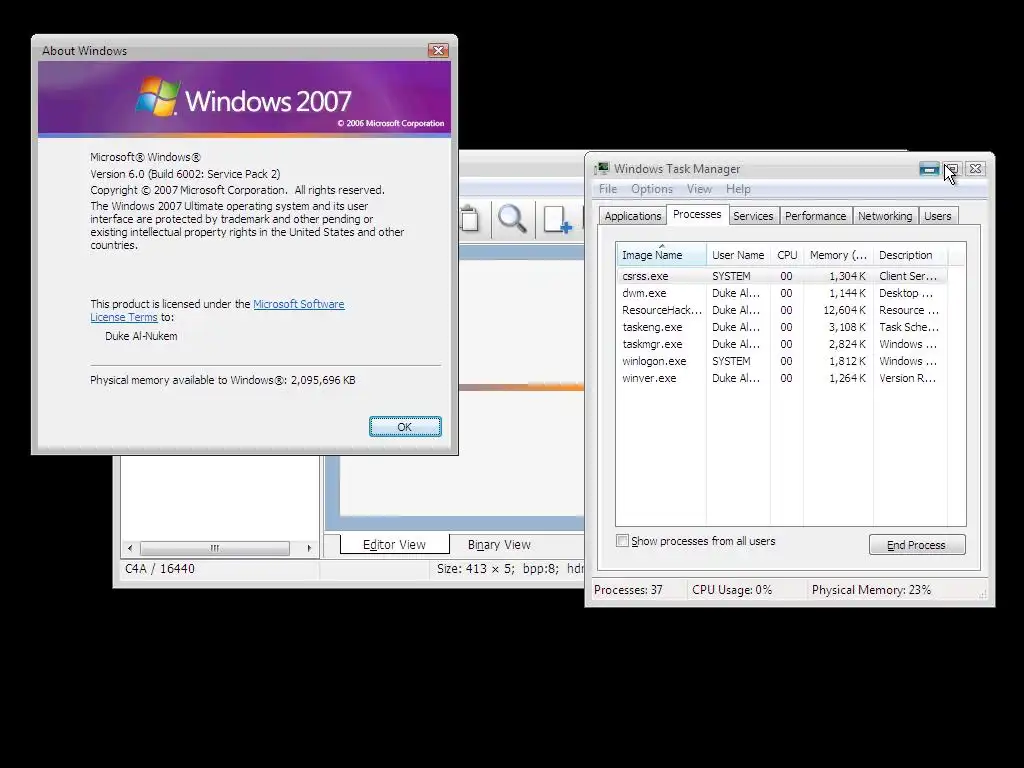The image size is (1024, 768).
Task: Click the C4A / 16440 status text
Action: (160, 568)
